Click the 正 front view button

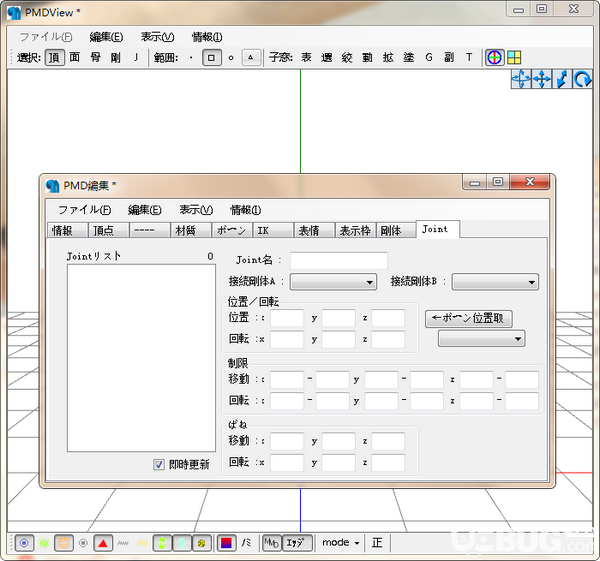[377, 543]
